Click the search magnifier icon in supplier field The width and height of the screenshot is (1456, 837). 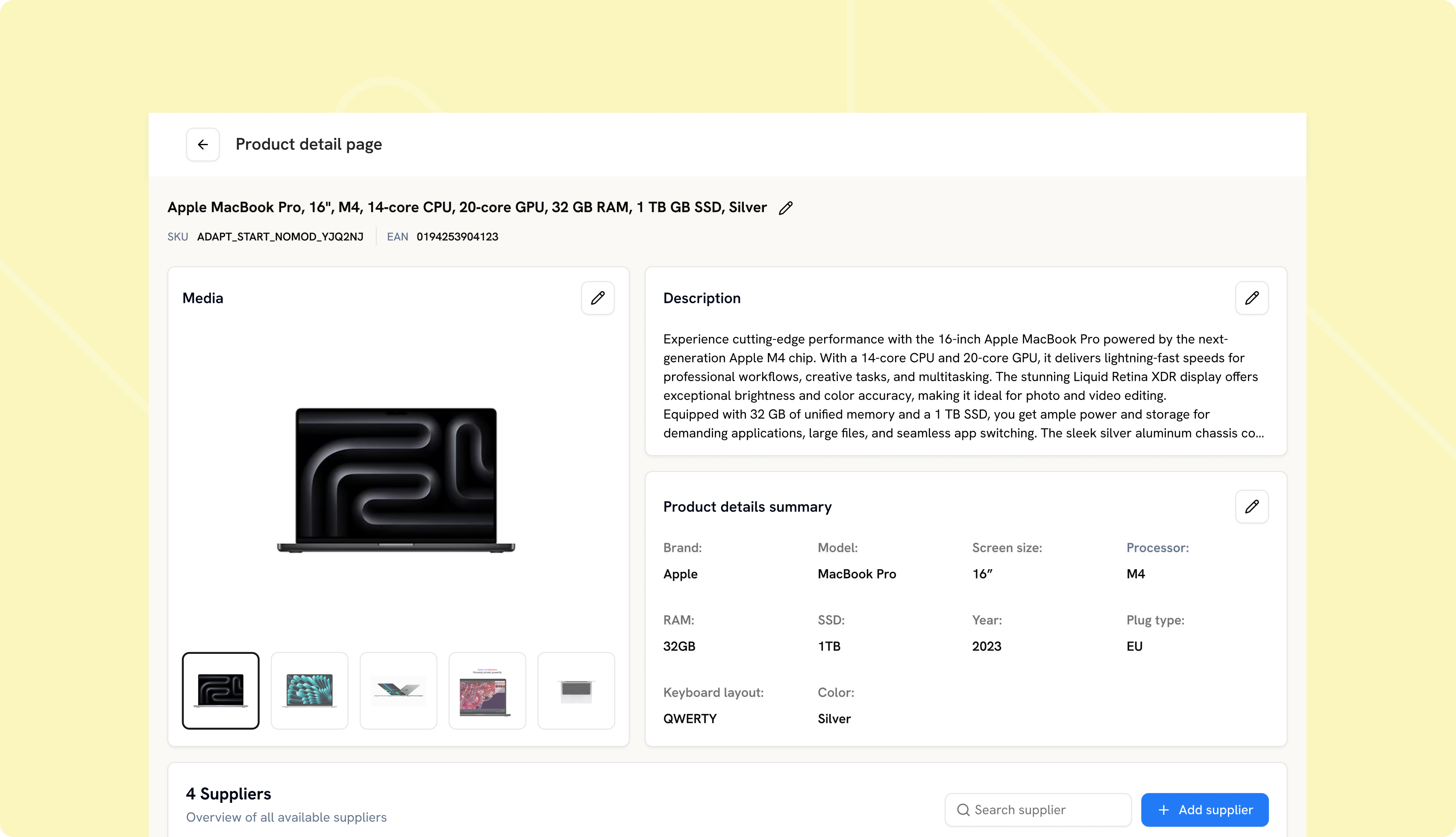click(x=963, y=809)
